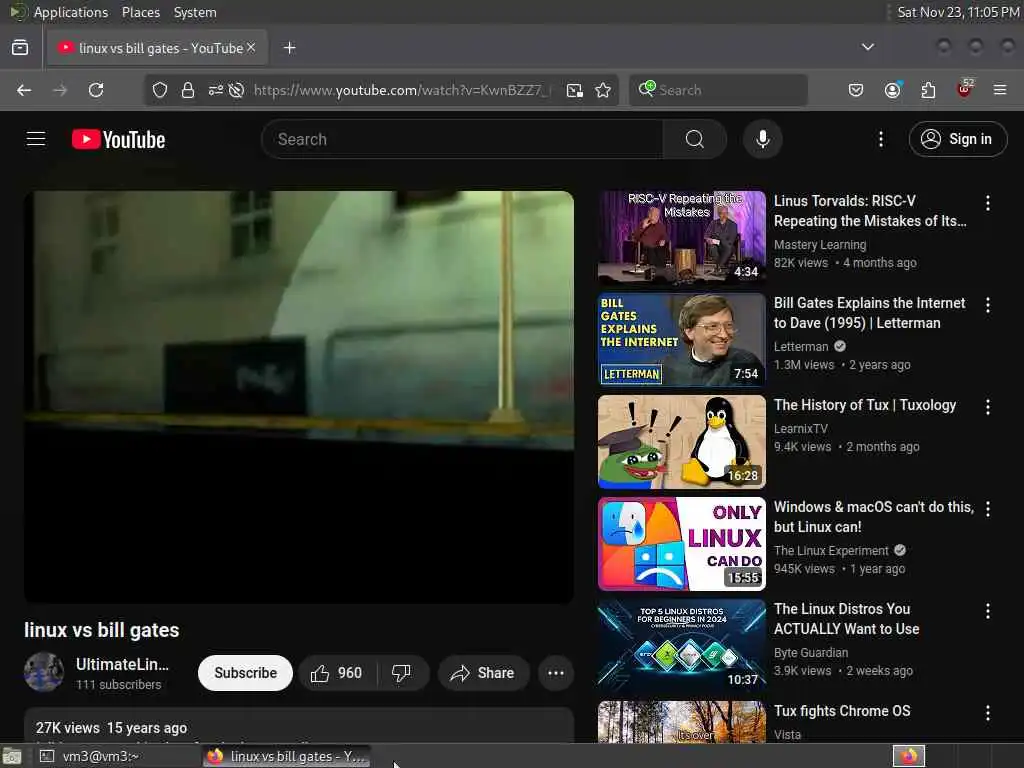Open a new tab with plus button
Image resolution: width=1024 pixels, height=768 pixels.
(x=289, y=48)
